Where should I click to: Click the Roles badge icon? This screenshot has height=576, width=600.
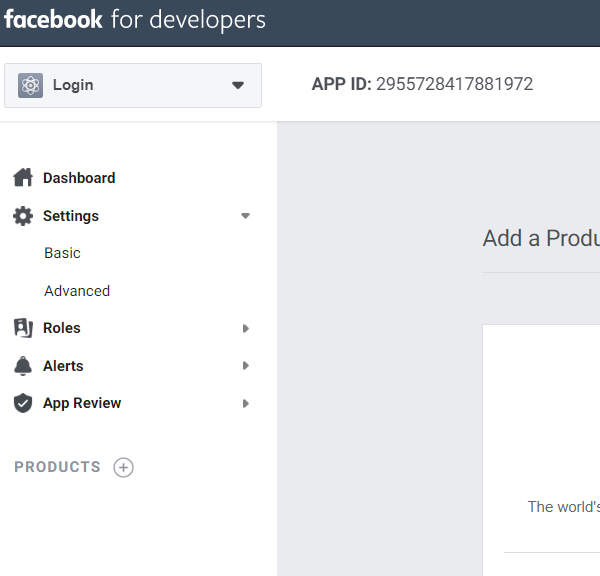(x=23, y=328)
